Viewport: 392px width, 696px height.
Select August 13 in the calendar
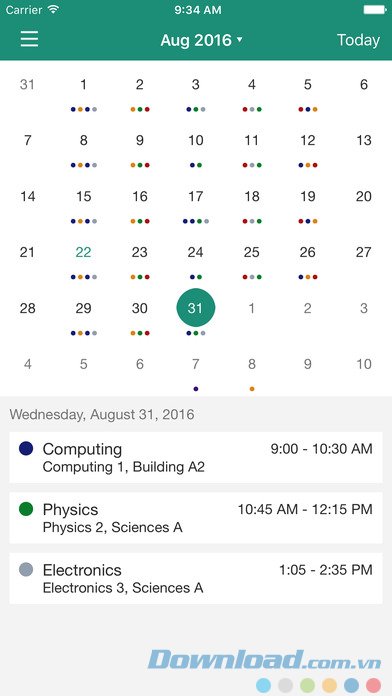tap(364, 140)
